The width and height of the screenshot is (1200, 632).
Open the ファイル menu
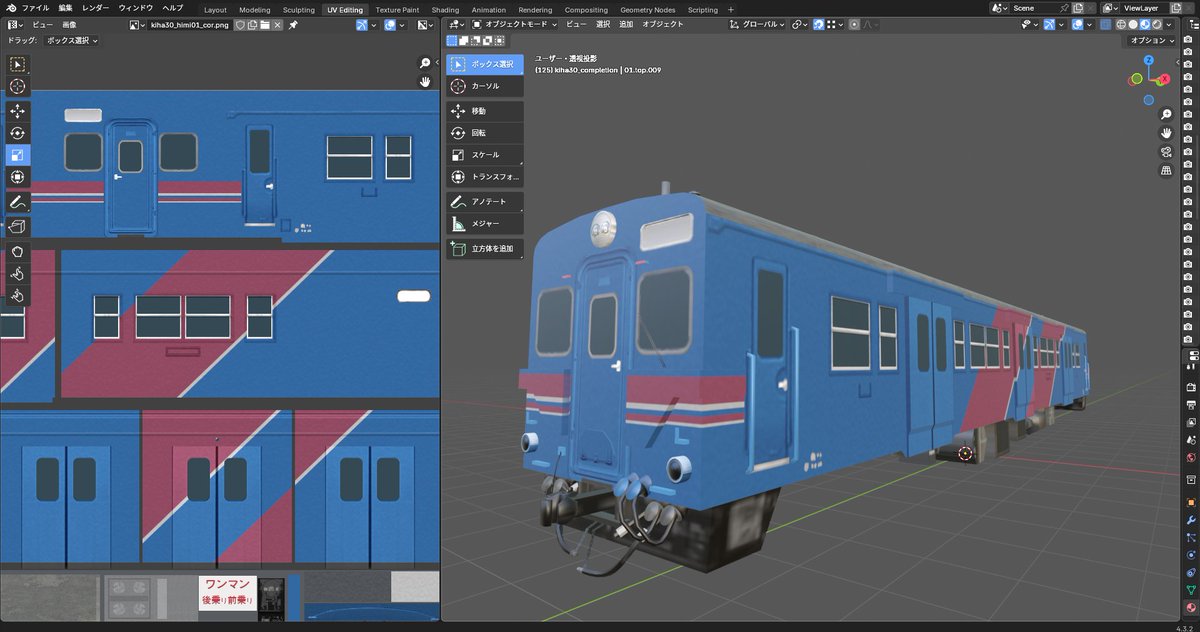coord(35,8)
